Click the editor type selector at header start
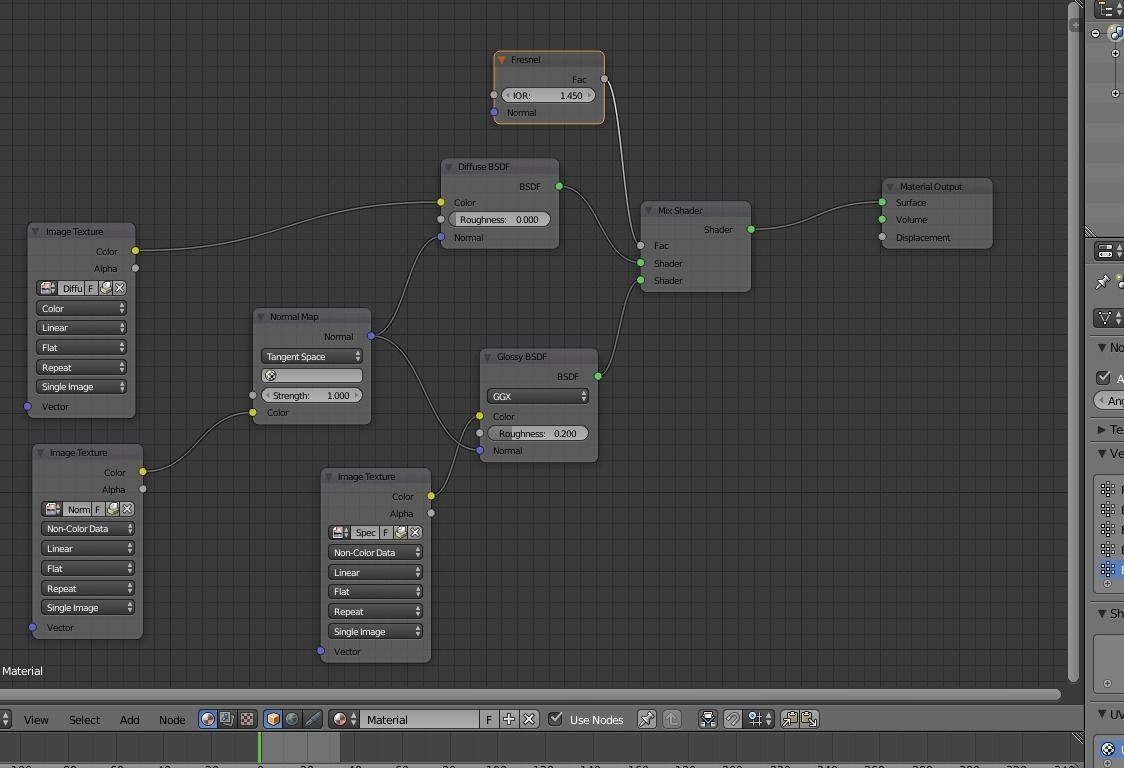1124x768 pixels. click(x=5, y=719)
